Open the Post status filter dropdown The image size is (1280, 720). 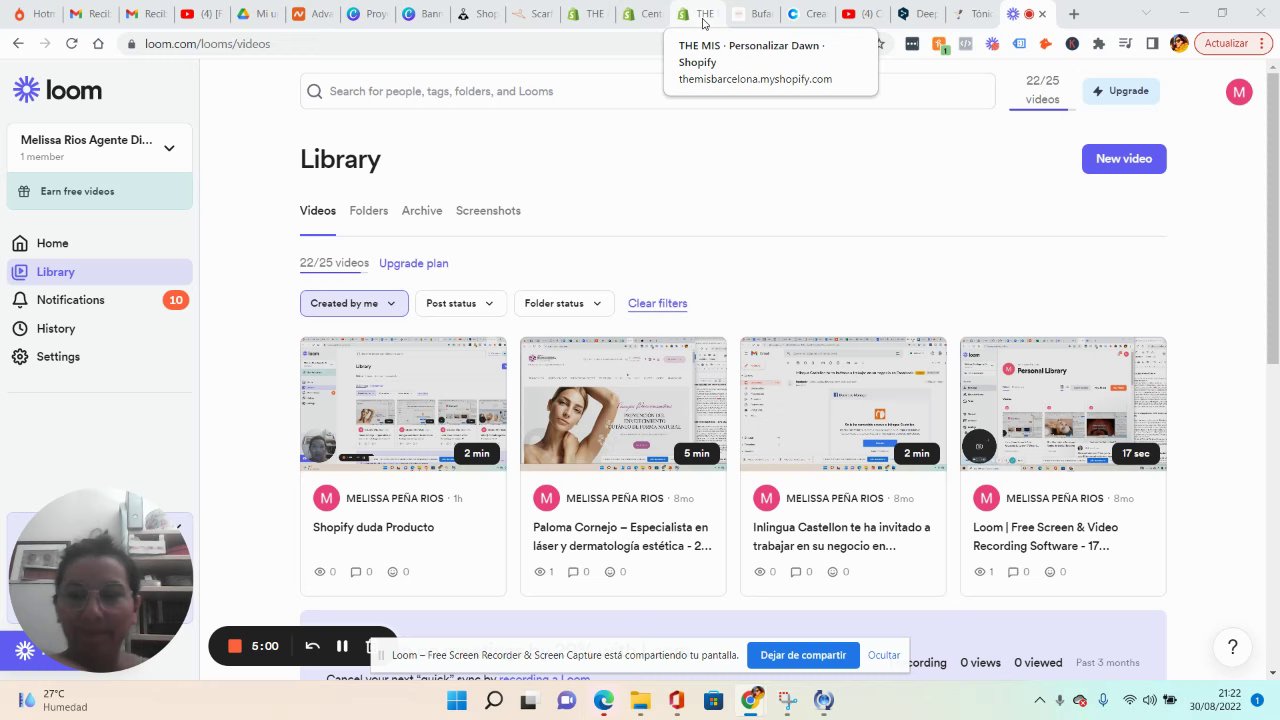(x=460, y=303)
